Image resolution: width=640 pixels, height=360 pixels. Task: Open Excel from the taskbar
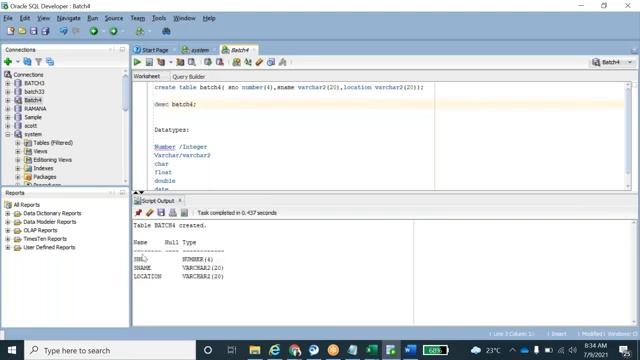coord(371,350)
